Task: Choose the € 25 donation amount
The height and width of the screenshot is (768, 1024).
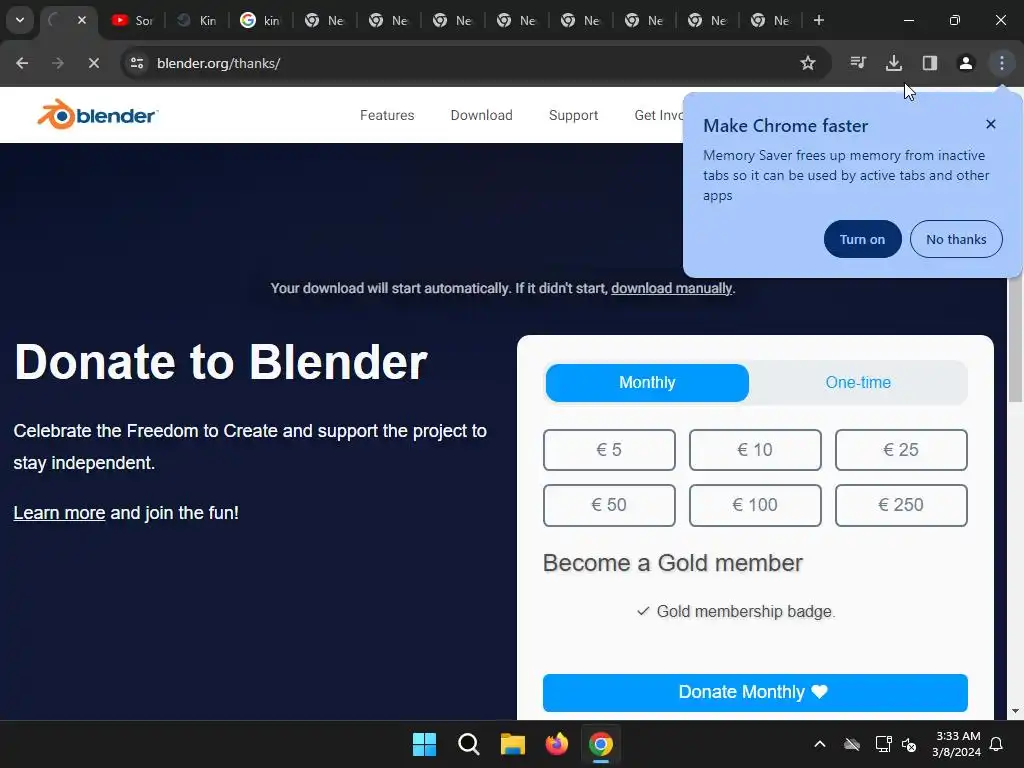Action: (x=901, y=450)
